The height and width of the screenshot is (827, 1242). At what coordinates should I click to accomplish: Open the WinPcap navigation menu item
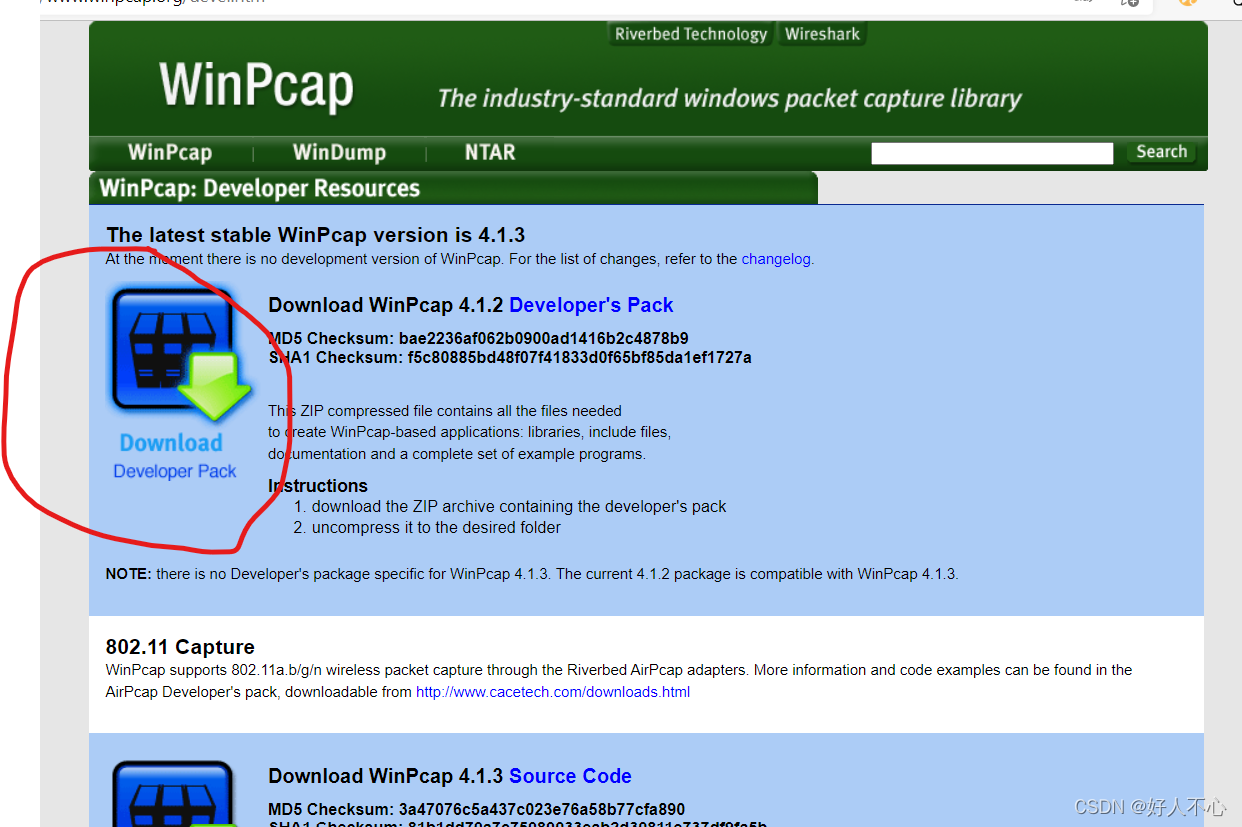(x=170, y=152)
